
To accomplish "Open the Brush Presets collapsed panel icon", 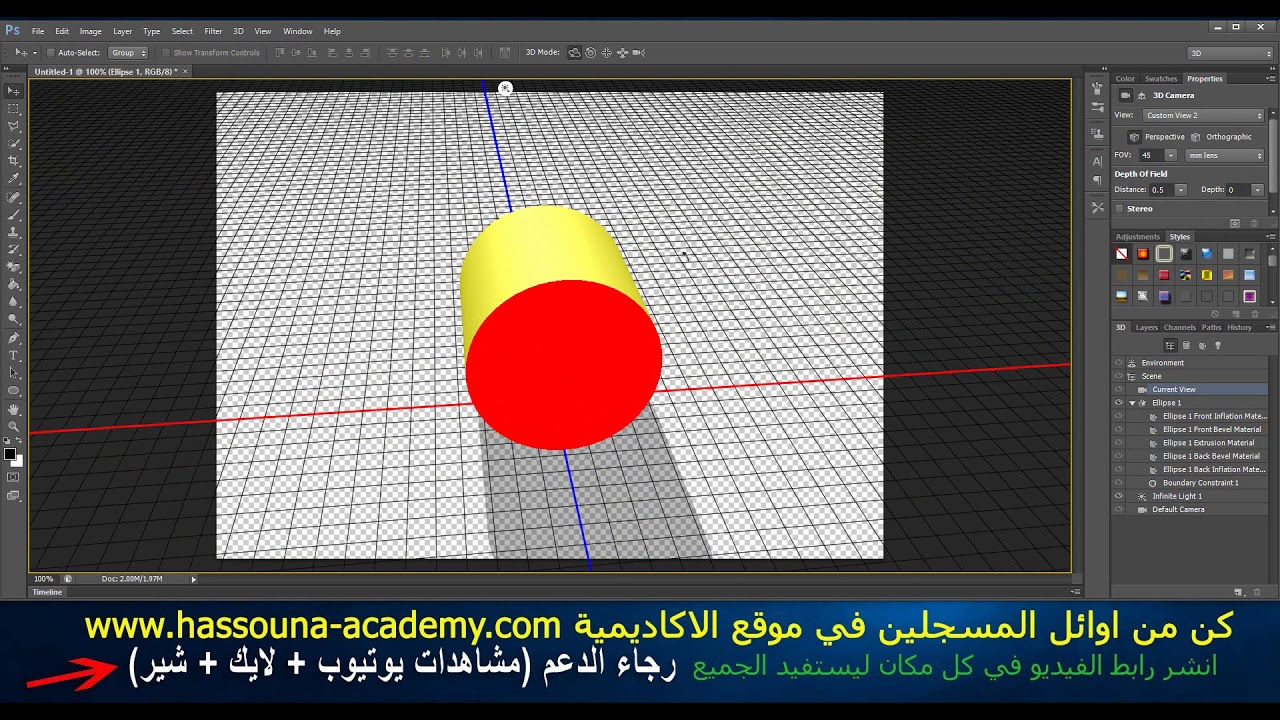I will click(x=1097, y=105).
